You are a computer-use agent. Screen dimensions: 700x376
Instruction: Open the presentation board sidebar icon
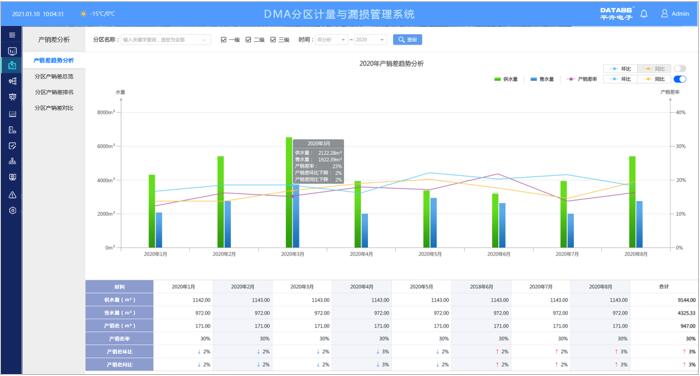tap(12, 97)
